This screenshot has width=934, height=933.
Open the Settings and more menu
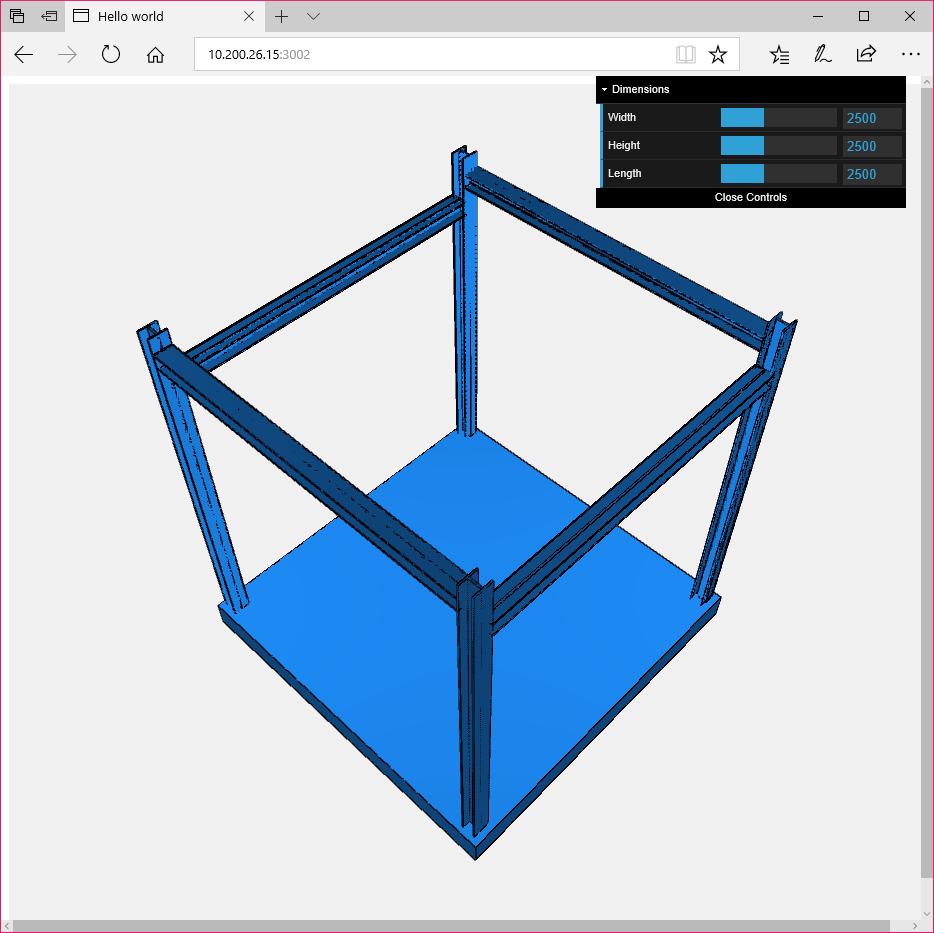[911, 54]
